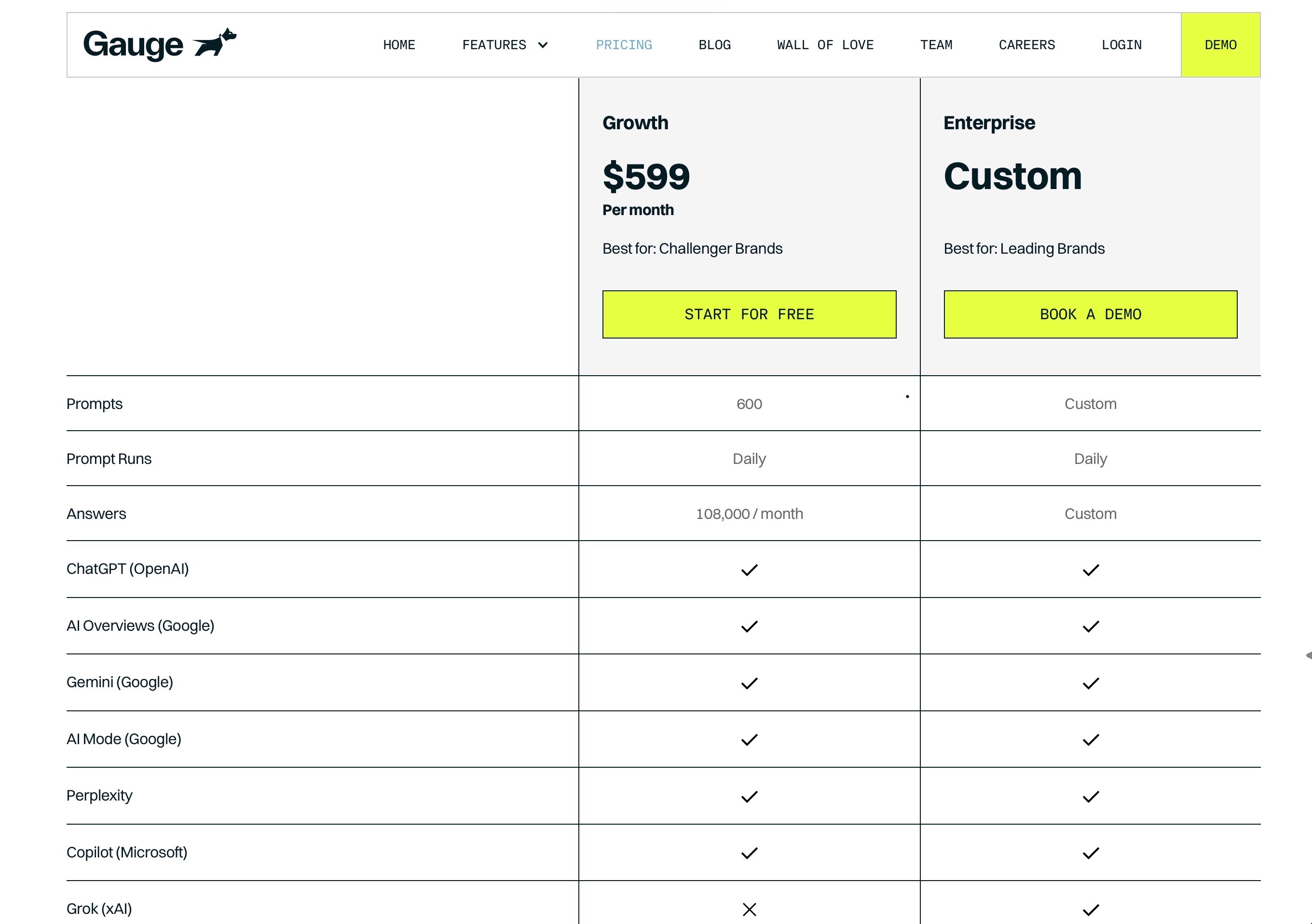Viewport: 1312px width, 924px height.
Task: Click the ChatGPT (OpenAI) row label
Action: point(127,569)
